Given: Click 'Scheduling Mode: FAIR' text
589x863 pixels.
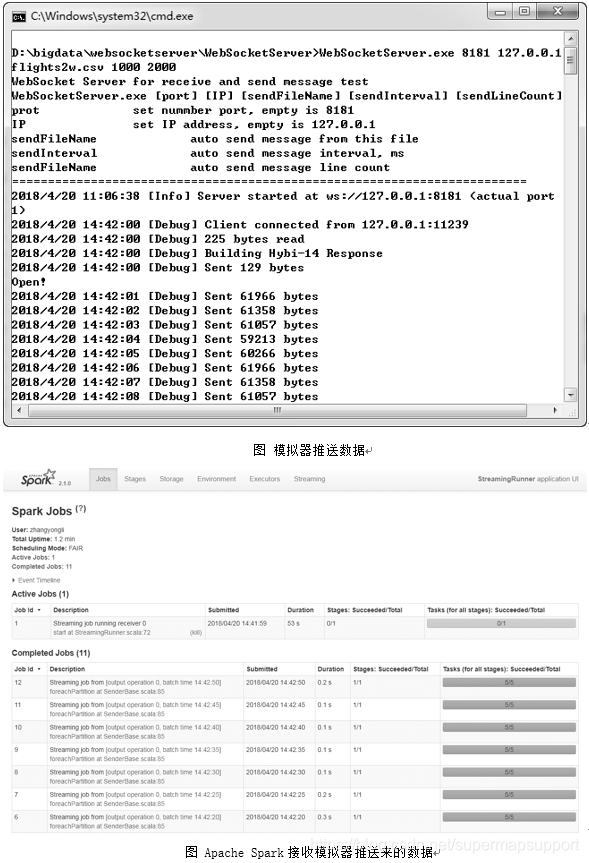Looking at the screenshot, I should (x=47, y=548).
